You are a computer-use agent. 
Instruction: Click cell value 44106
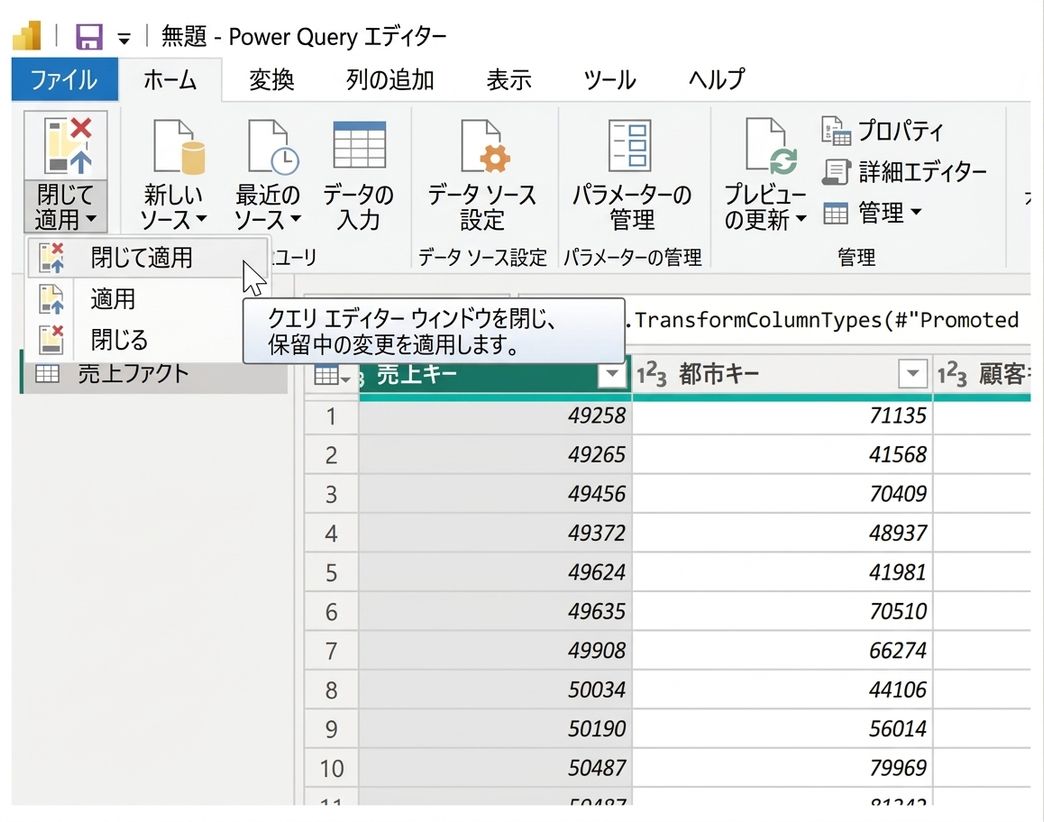[898, 690]
